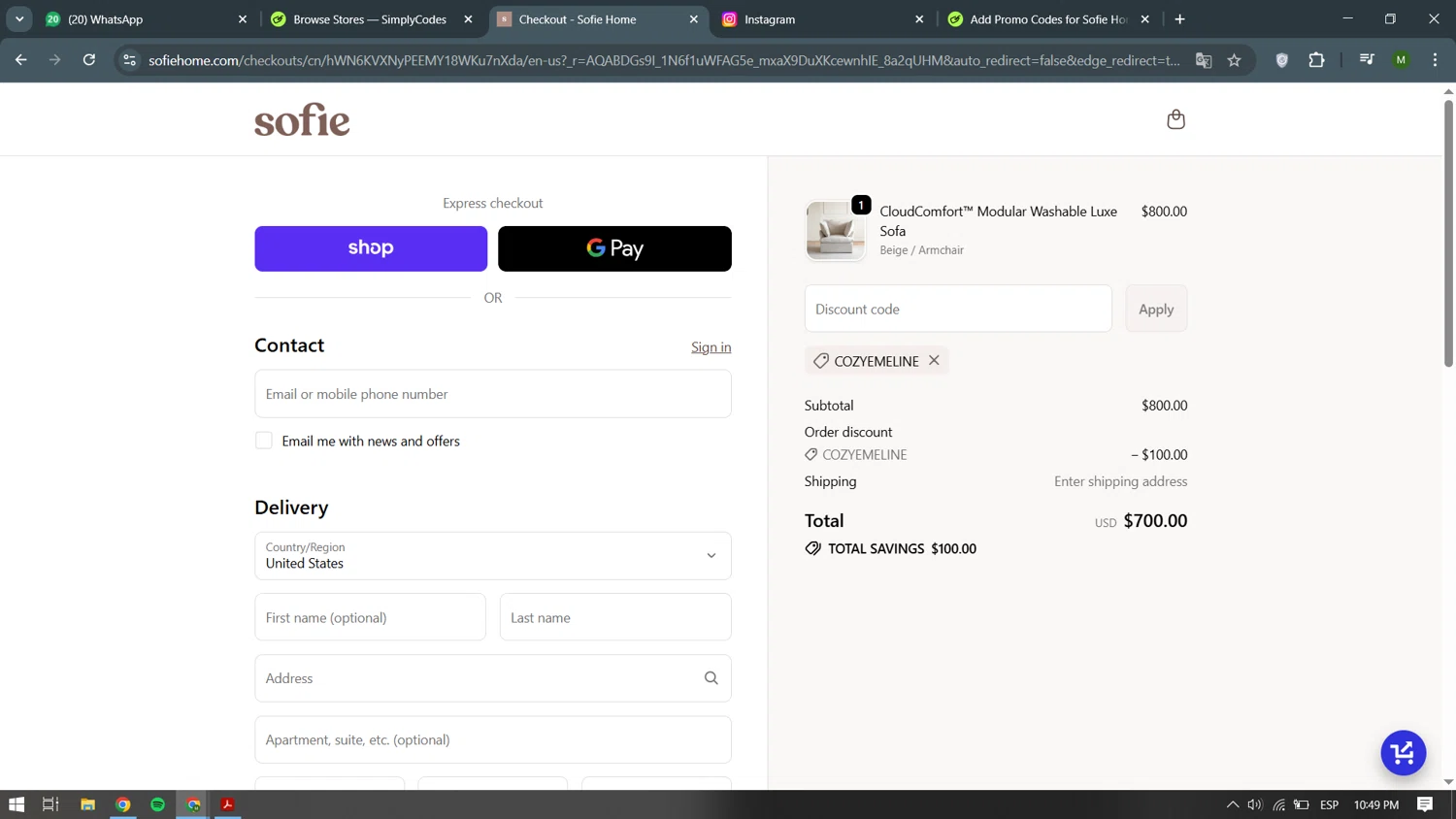Viewport: 1456px width, 819px height.
Task: Open the volume control in system tray
Action: click(x=1255, y=804)
